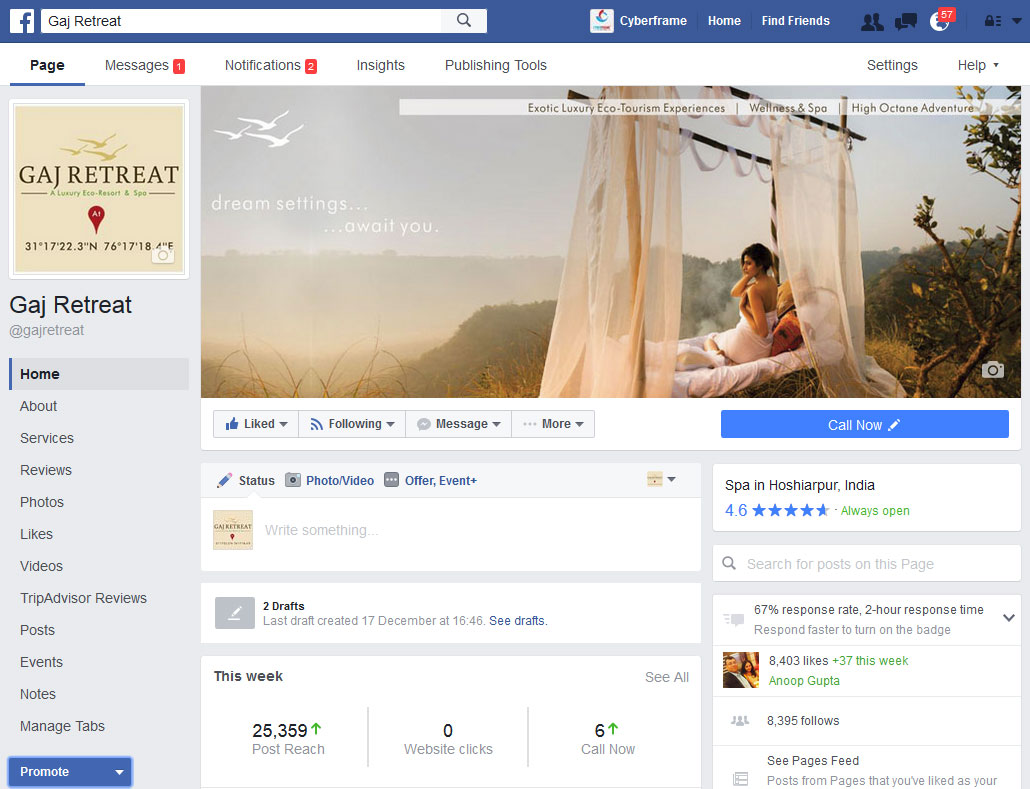
Task: Click the Status pencil icon
Action: click(224, 480)
